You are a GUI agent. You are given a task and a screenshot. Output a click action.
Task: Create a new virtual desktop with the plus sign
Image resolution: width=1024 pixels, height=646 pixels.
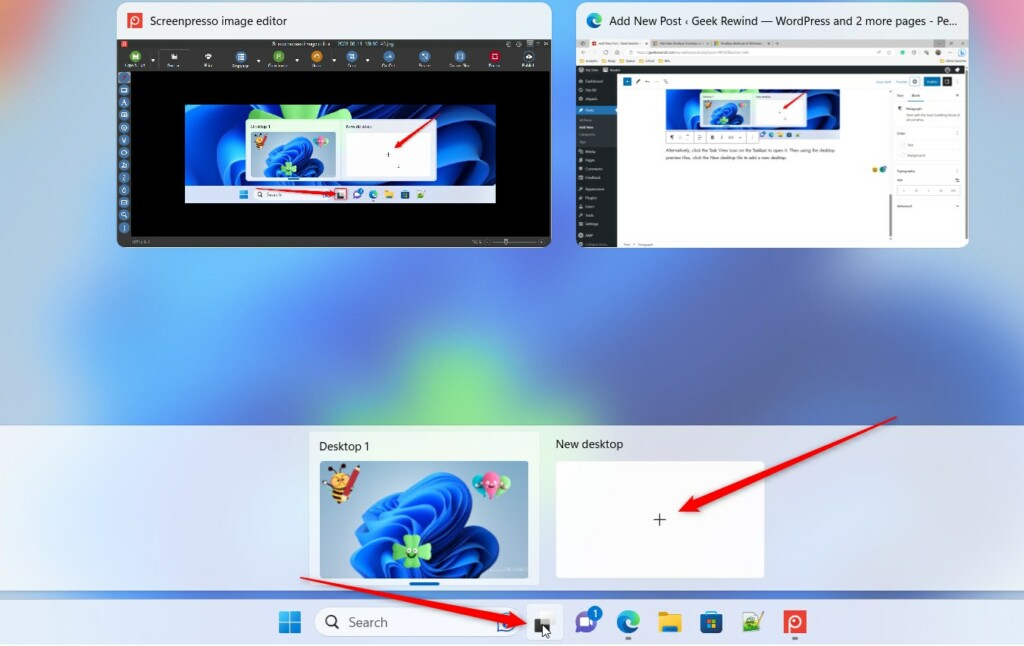pos(659,519)
